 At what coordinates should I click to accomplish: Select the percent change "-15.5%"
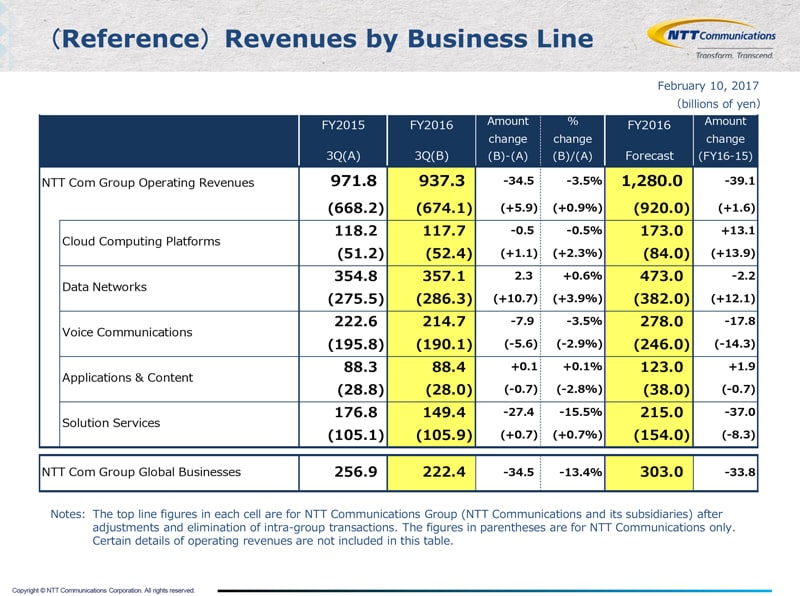click(x=581, y=412)
